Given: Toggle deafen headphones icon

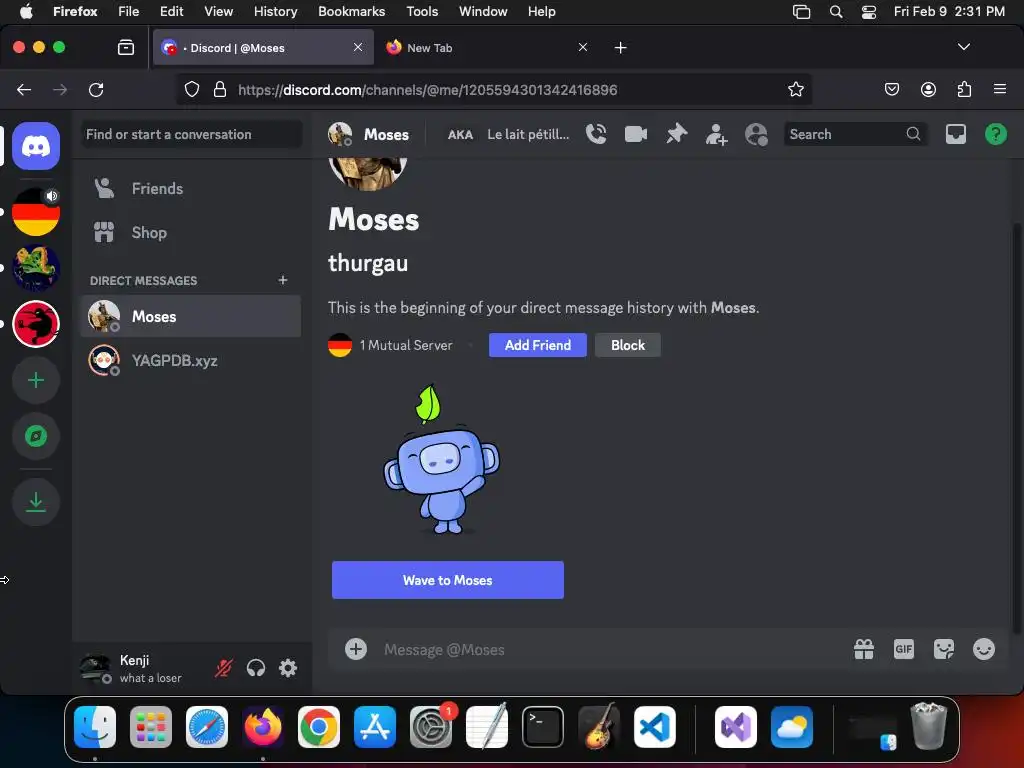Looking at the screenshot, I should [256, 667].
